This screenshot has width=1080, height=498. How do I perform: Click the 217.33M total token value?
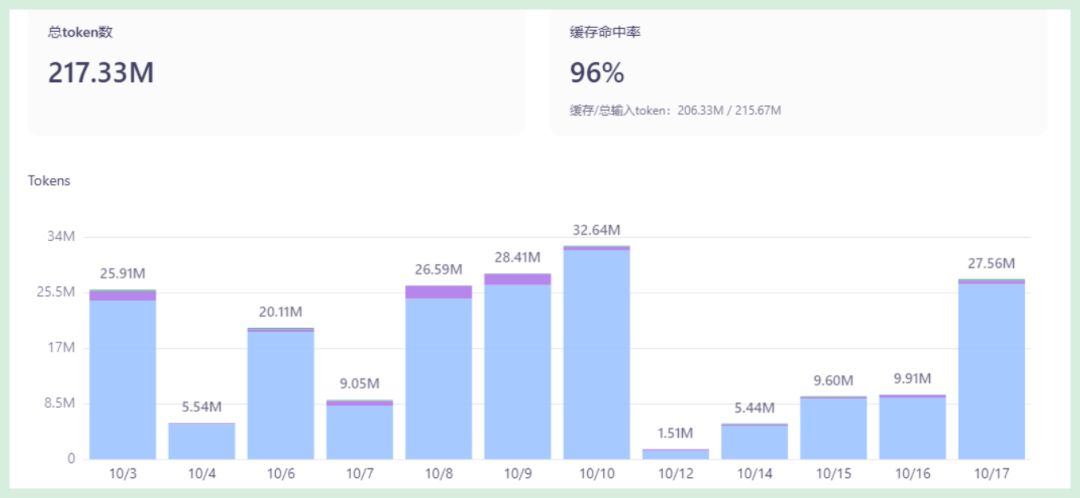coord(101,73)
